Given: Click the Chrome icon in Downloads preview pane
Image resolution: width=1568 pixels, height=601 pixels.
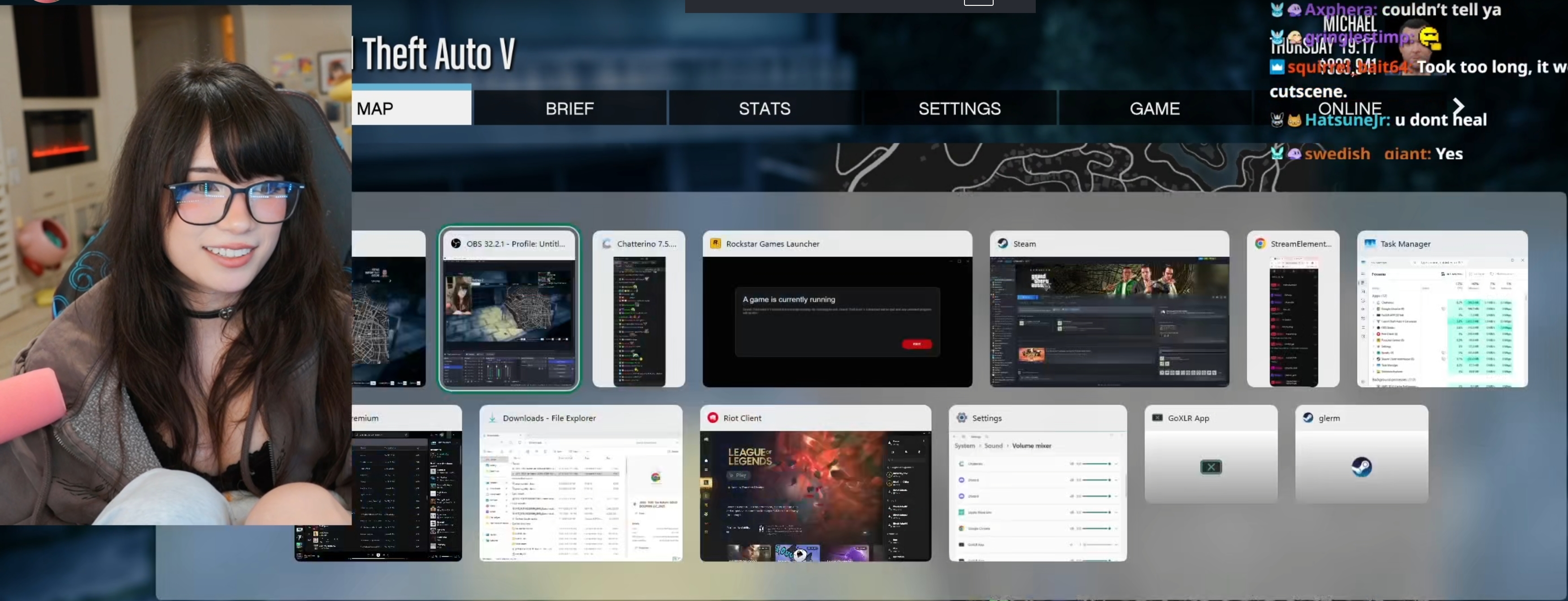Looking at the screenshot, I should point(656,477).
